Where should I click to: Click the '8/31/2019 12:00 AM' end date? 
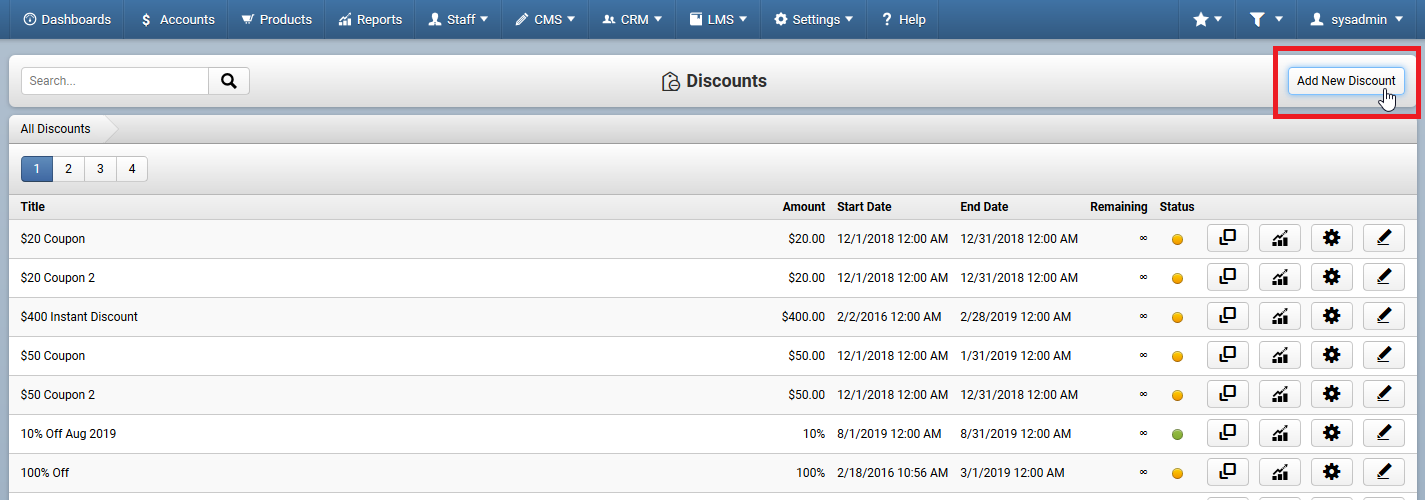[1016, 434]
